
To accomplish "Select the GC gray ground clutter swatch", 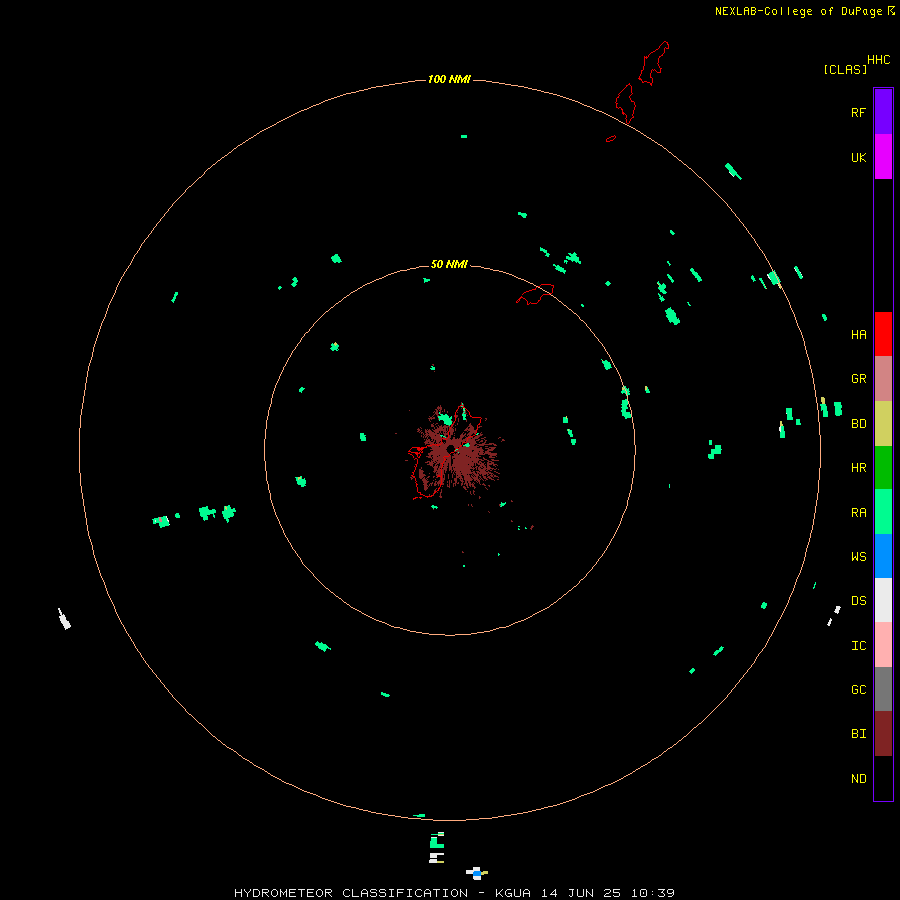I will tap(883, 689).
